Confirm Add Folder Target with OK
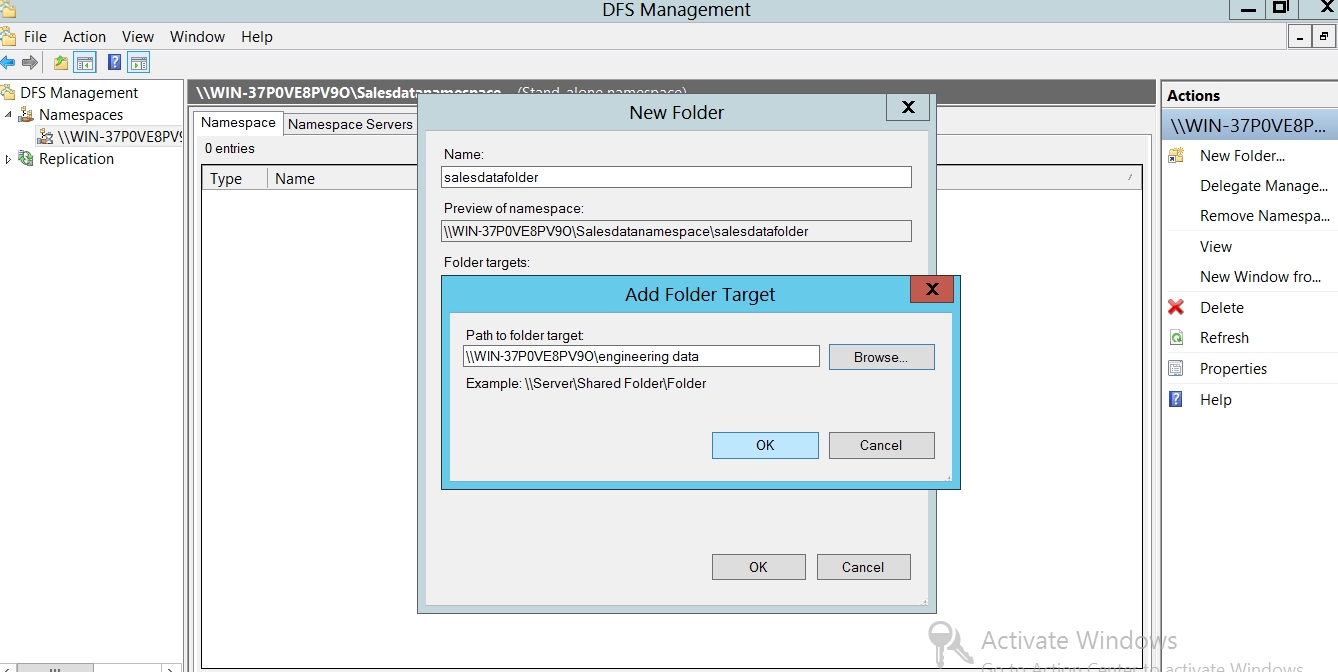 click(x=765, y=445)
